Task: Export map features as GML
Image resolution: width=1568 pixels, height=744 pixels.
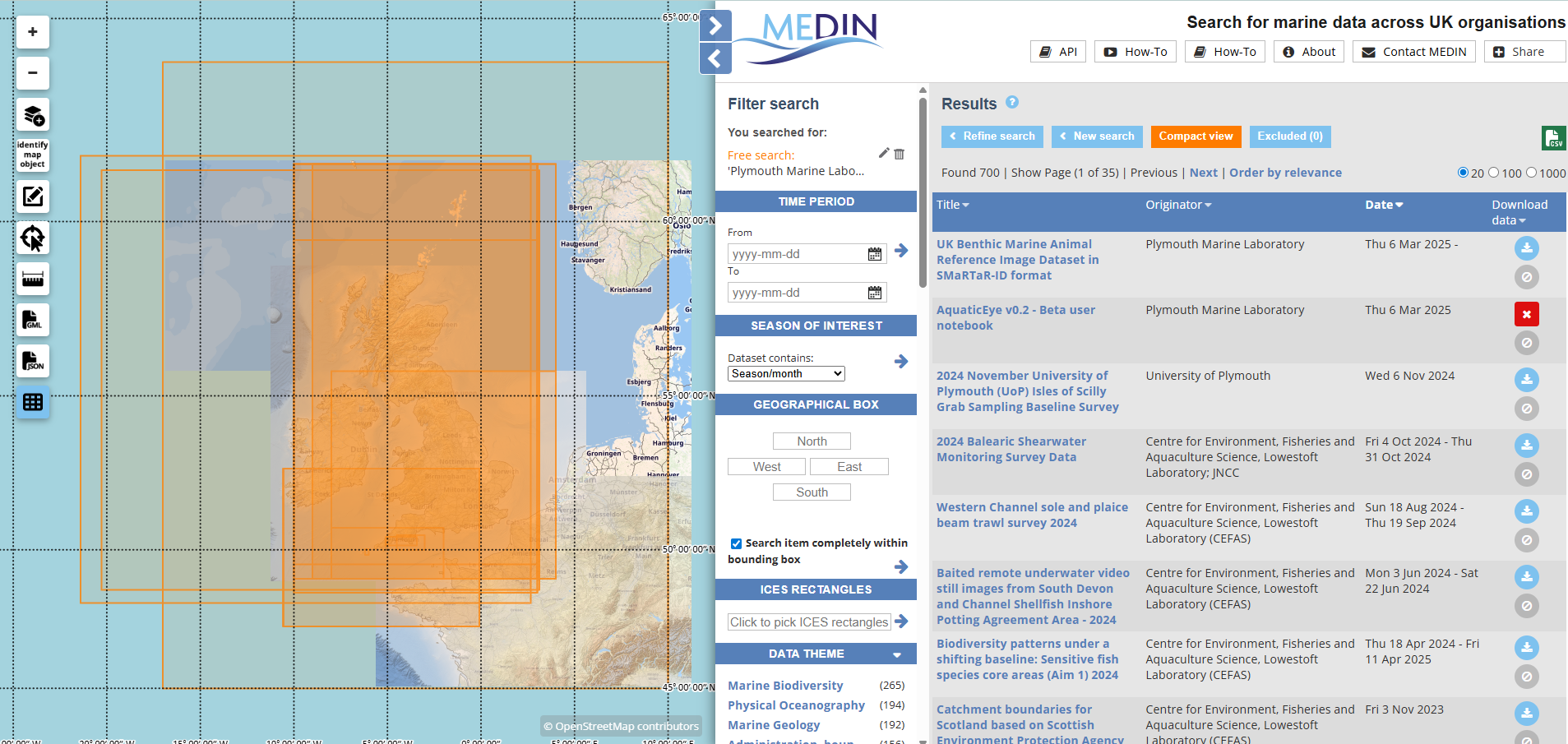Action: click(x=33, y=320)
